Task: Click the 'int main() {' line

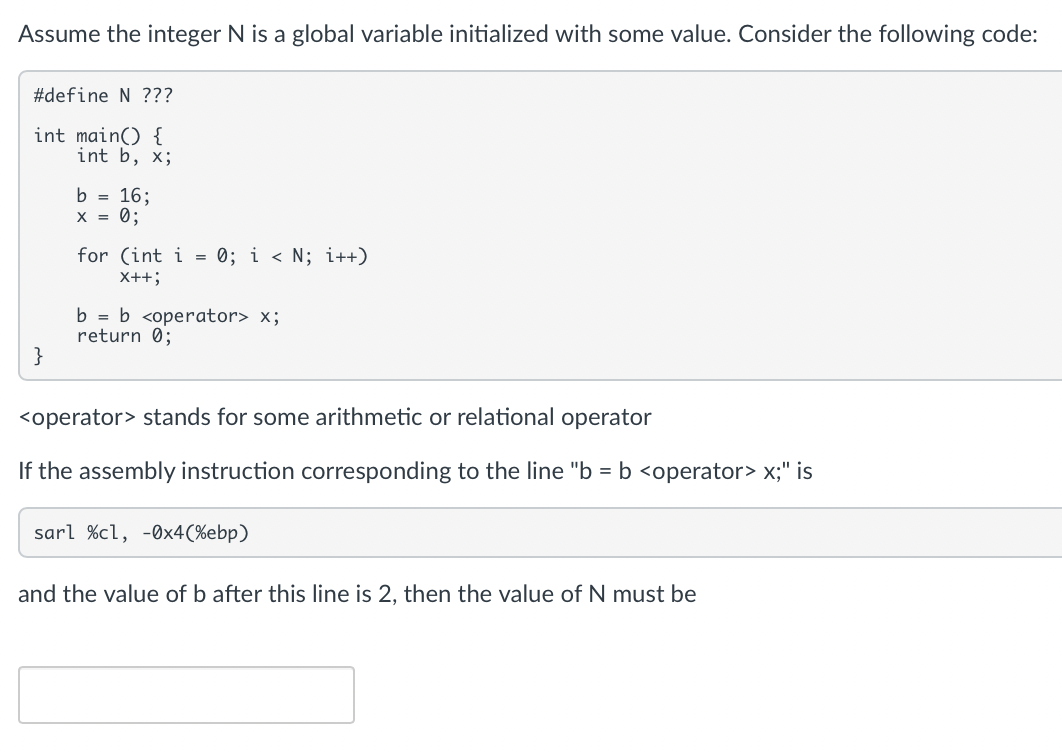Action: pos(98,135)
